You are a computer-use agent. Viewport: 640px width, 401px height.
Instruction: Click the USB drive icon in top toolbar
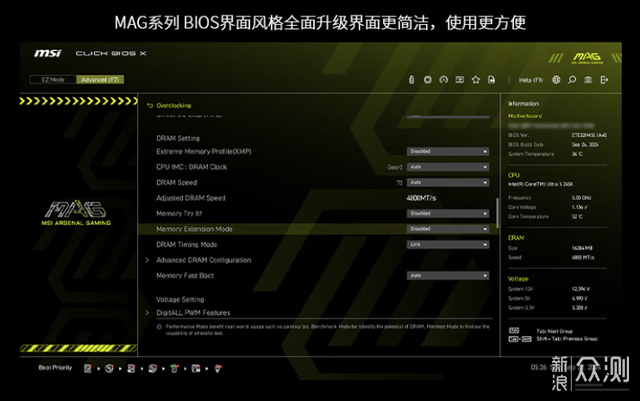click(x=411, y=80)
